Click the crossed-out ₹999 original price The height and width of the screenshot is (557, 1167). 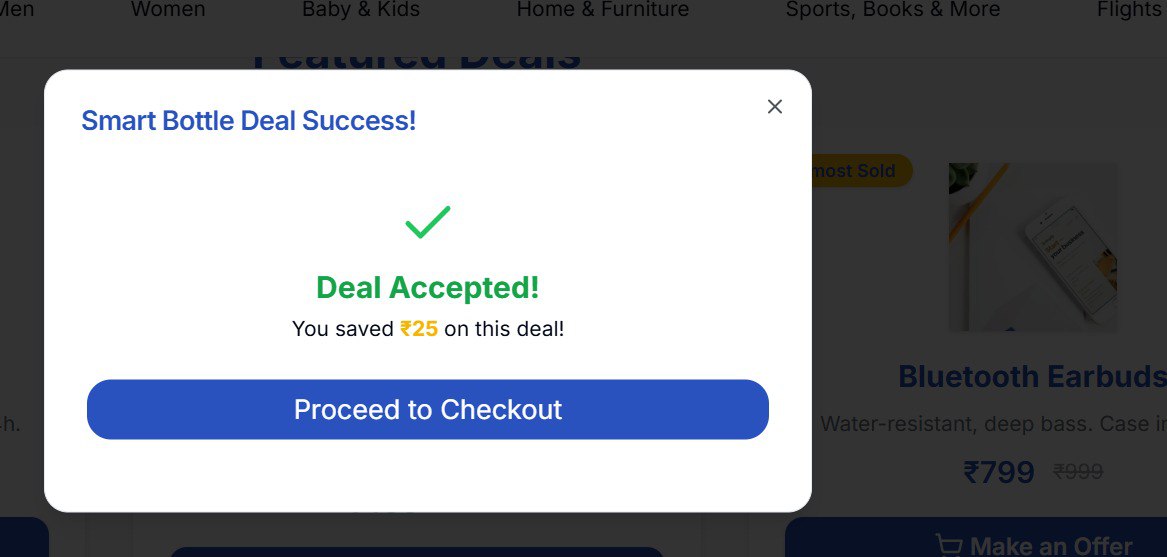pyautogui.click(x=1078, y=472)
